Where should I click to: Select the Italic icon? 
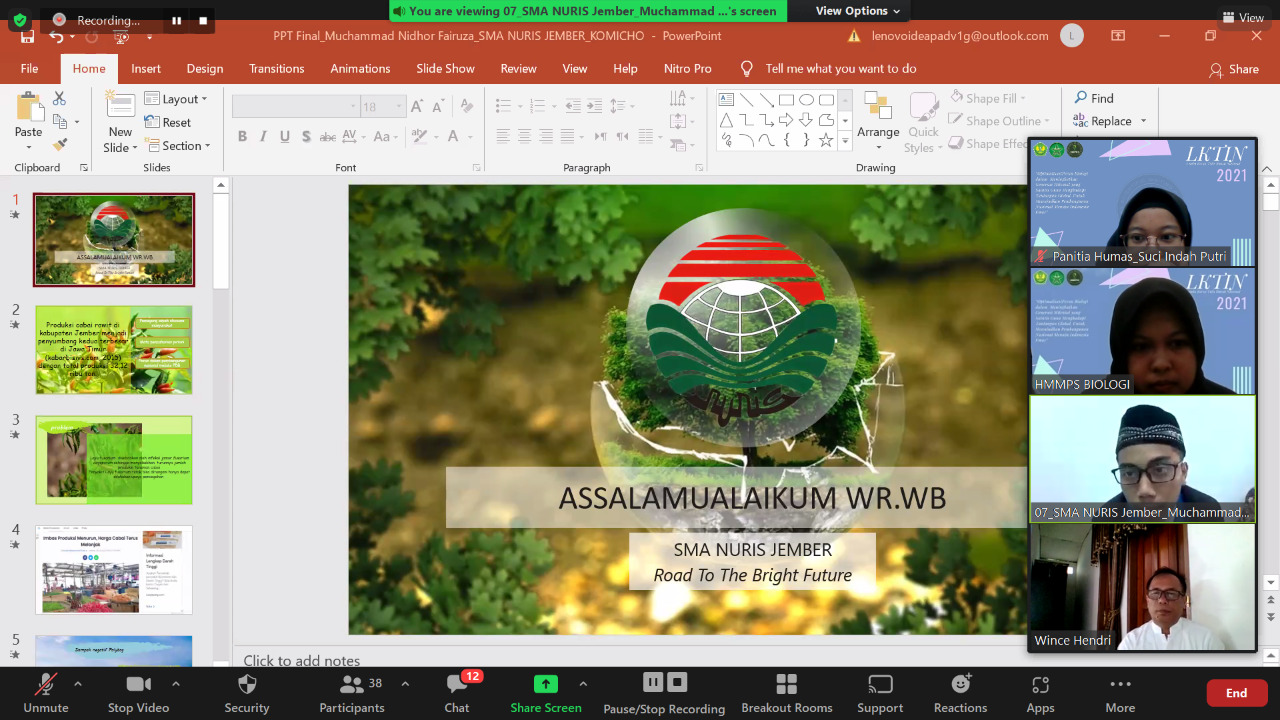pyautogui.click(x=263, y=137)
